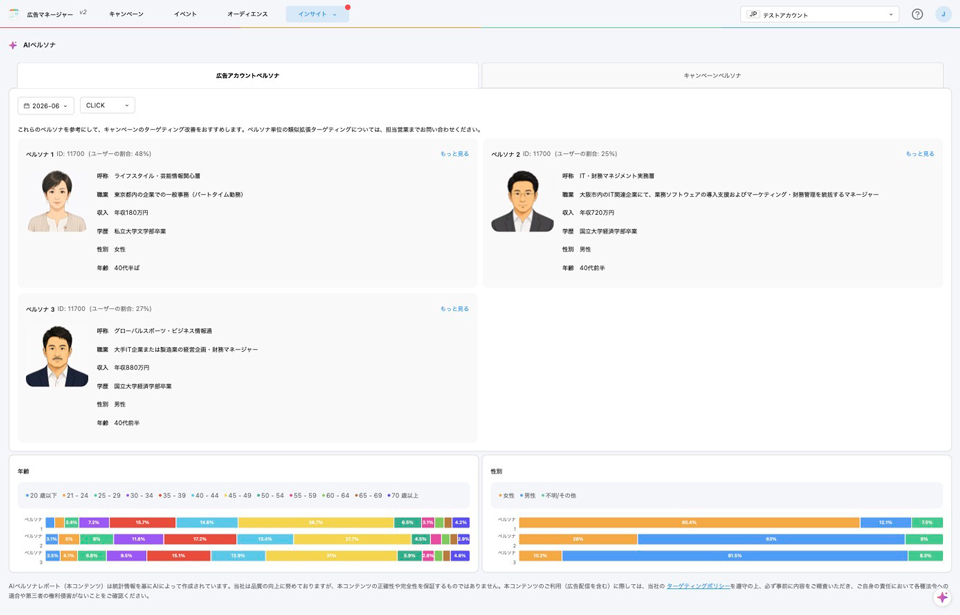Open the インサイト menu
This screenshot has width=960, height=615.
[317, 14]
